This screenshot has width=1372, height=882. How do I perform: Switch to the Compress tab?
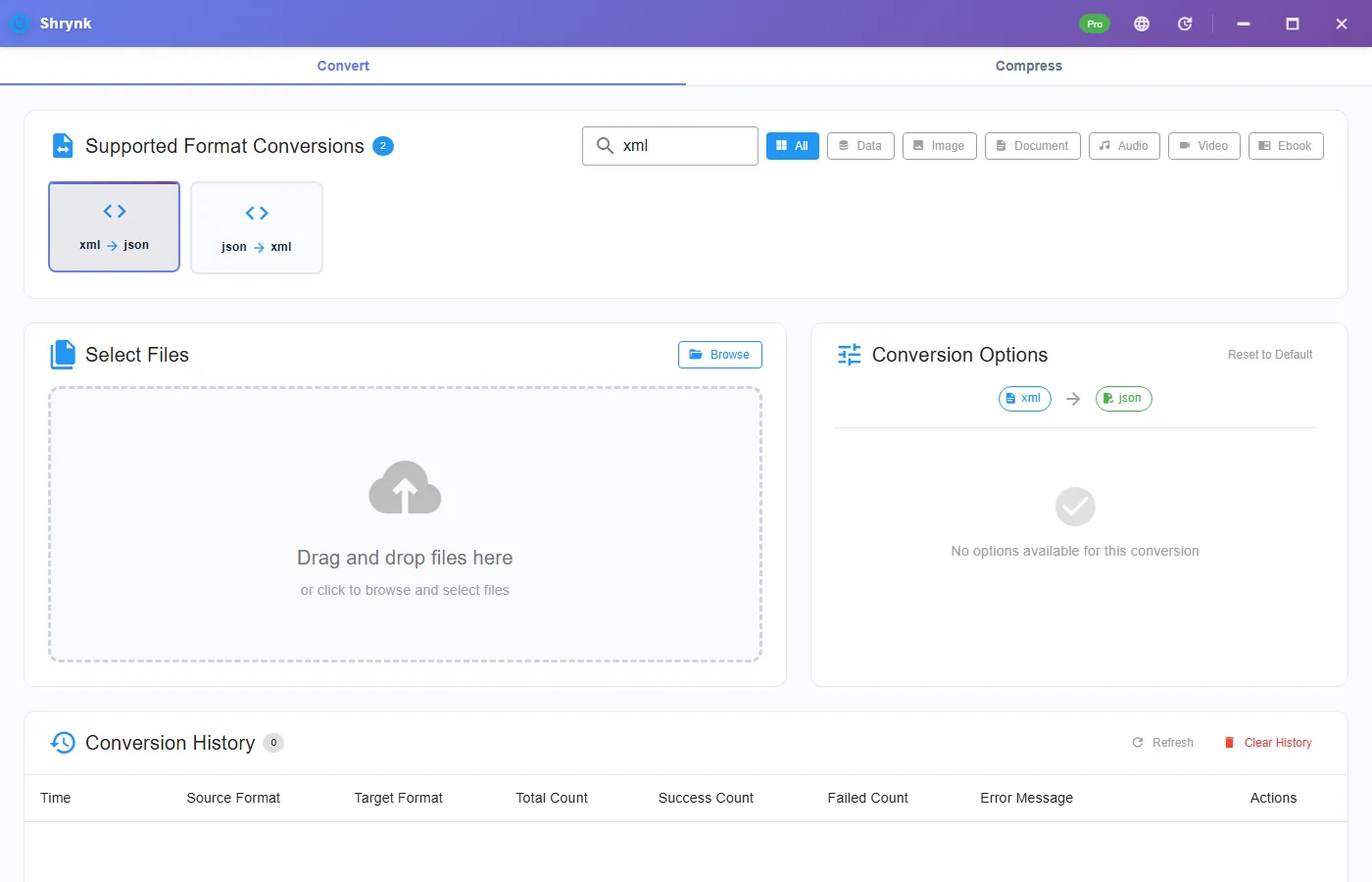coord(1029,66)
